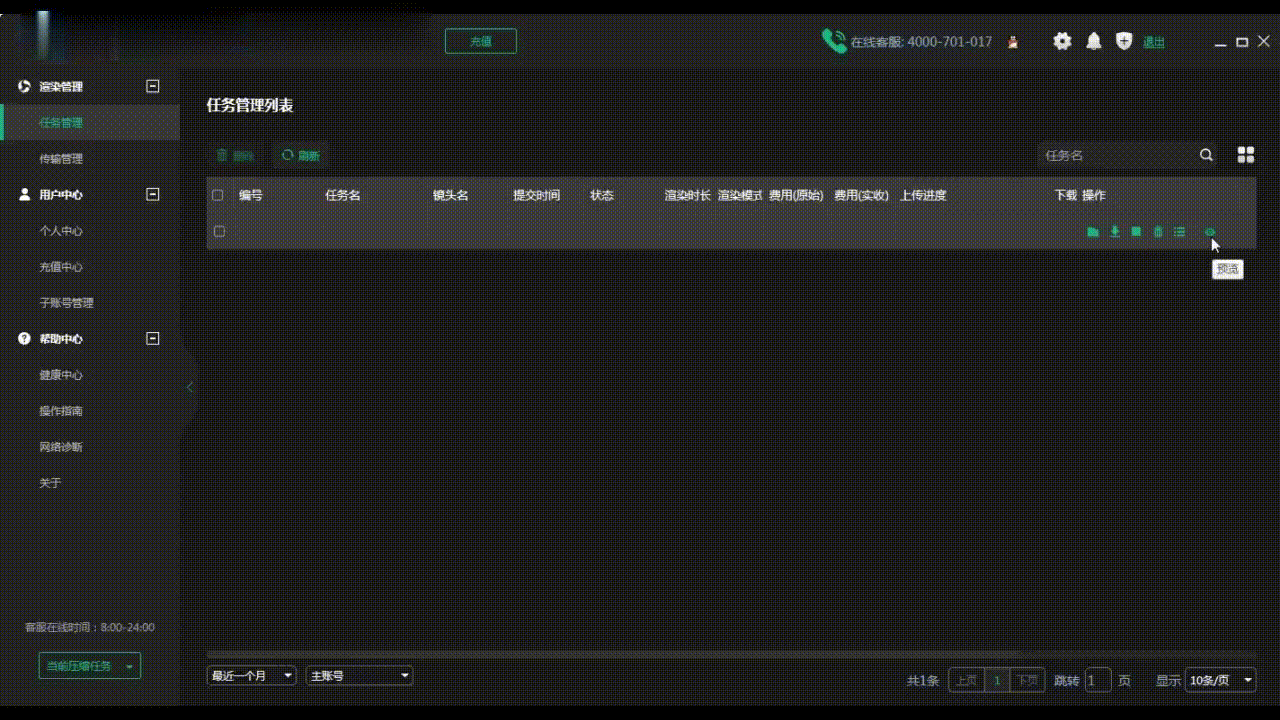Collapse the 用户中心 sidebar section
1280x720 pixels.
(x=153, y=195)
